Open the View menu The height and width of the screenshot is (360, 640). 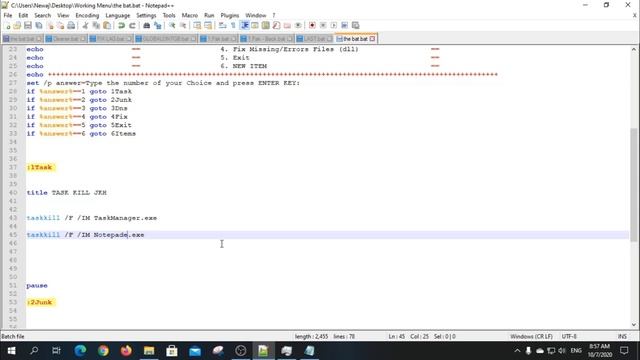point(63,15)
